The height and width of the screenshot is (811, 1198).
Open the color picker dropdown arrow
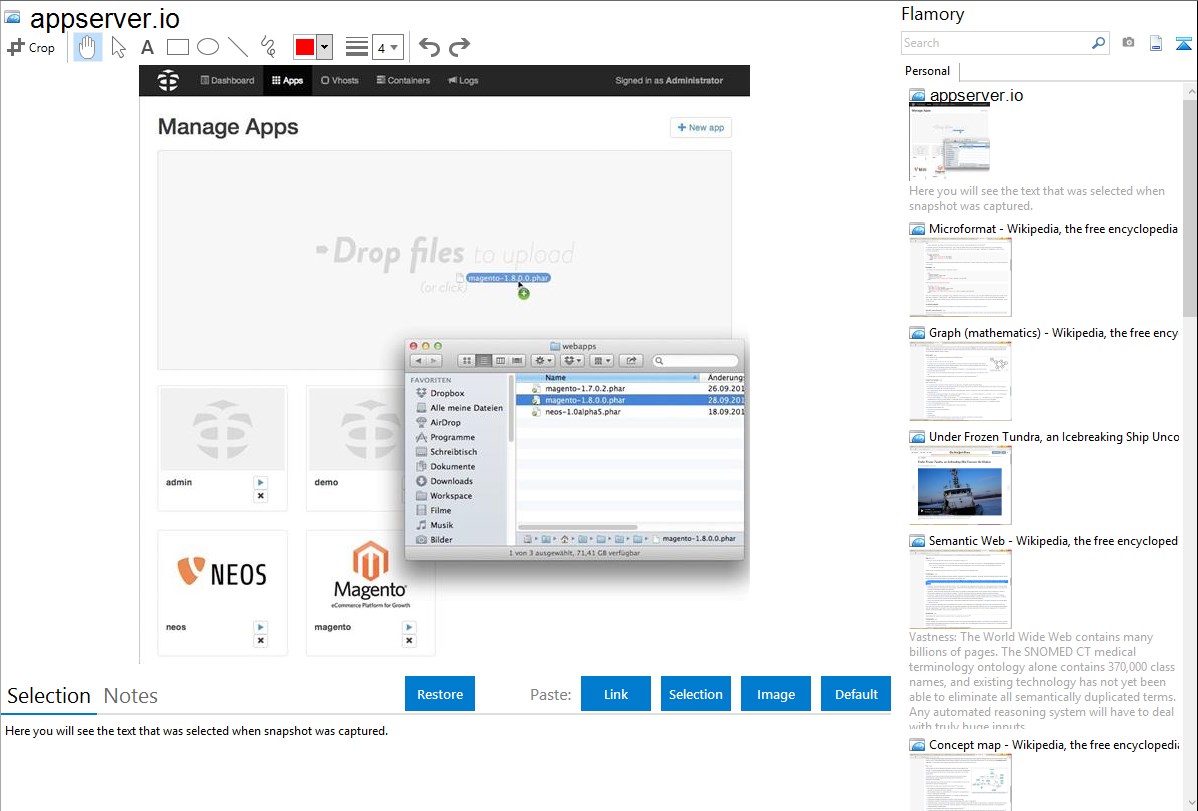324,47
